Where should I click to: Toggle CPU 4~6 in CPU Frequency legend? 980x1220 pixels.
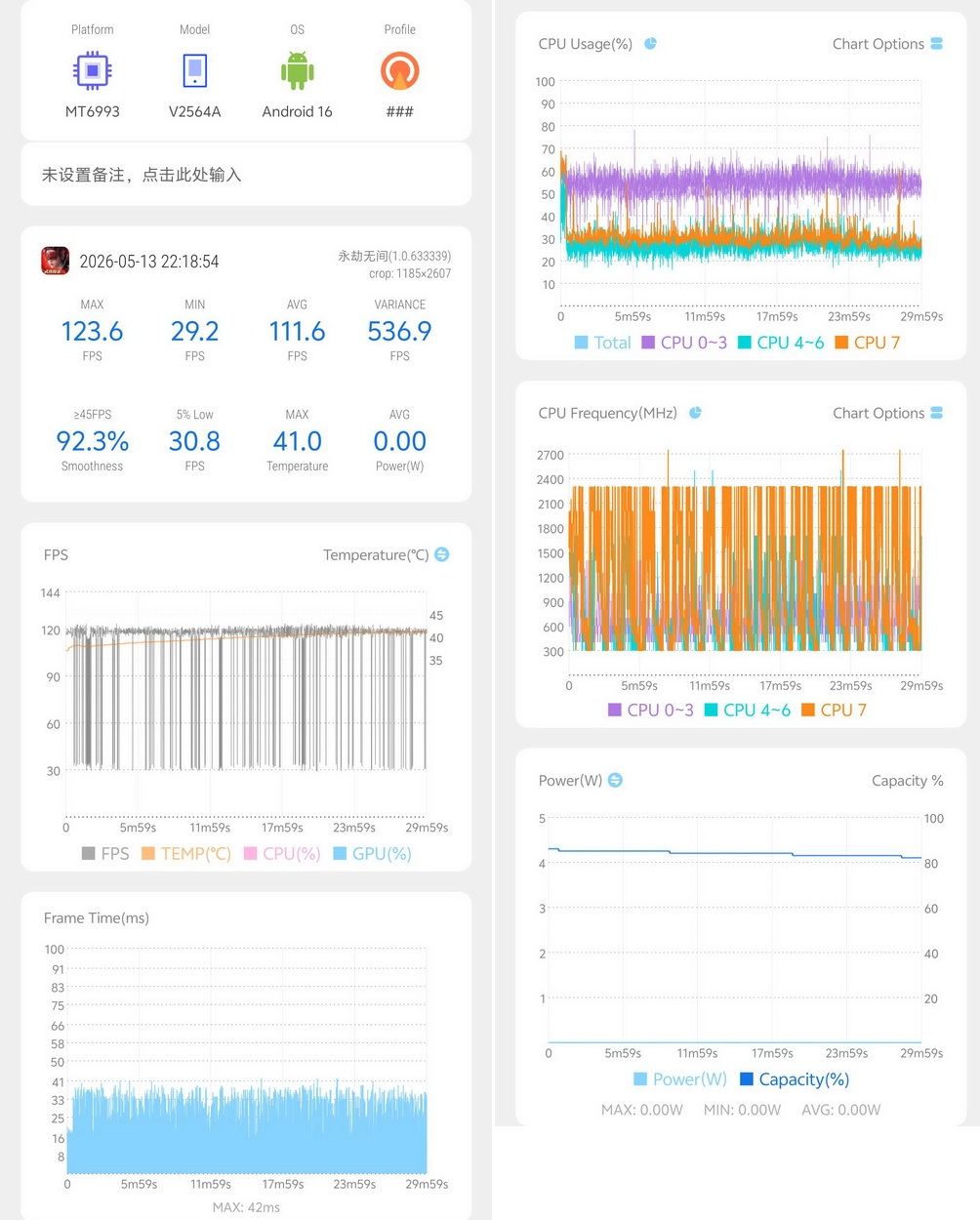pos(747,710)
